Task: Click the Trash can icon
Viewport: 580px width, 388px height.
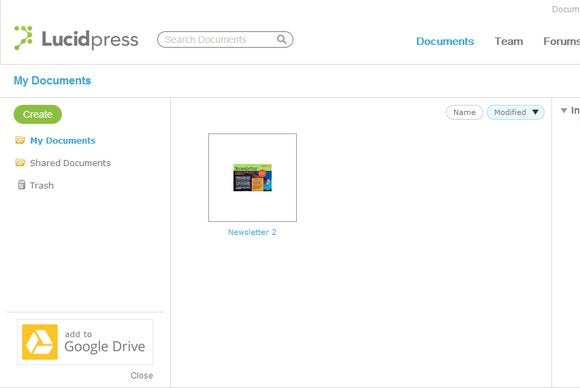Action: 21,185
